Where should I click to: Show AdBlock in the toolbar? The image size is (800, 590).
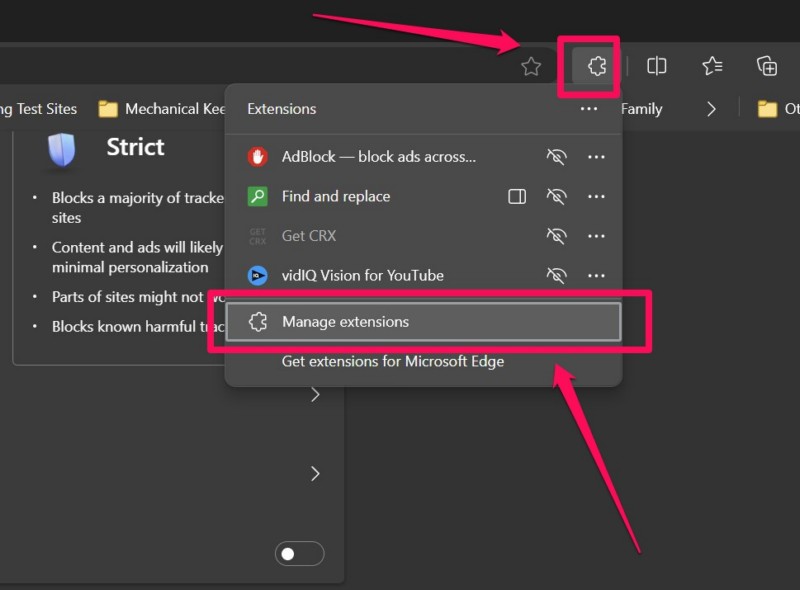click(556, 156)
